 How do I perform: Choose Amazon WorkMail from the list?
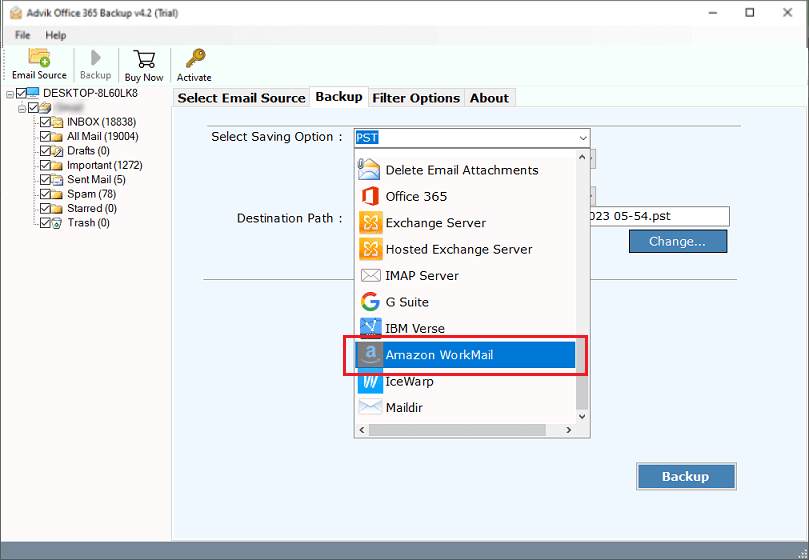point(465,355)
